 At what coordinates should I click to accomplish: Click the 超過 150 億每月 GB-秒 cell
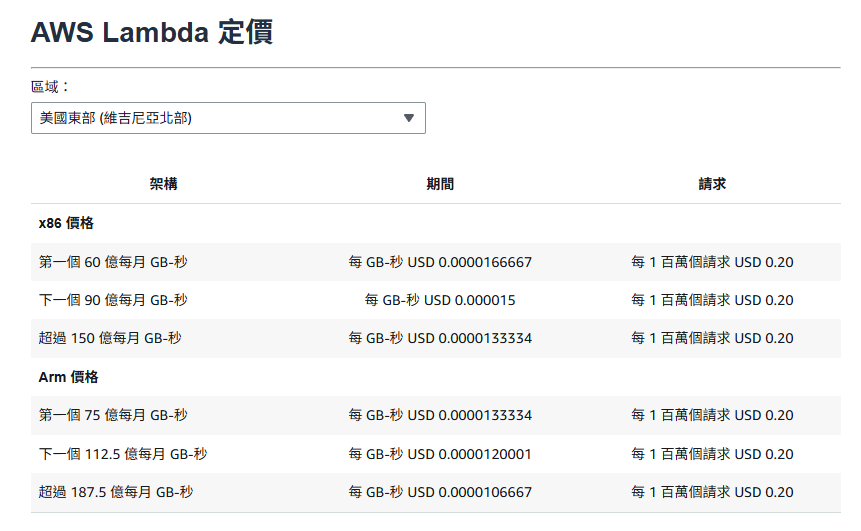pyautogui.click(x=110, y=338)
